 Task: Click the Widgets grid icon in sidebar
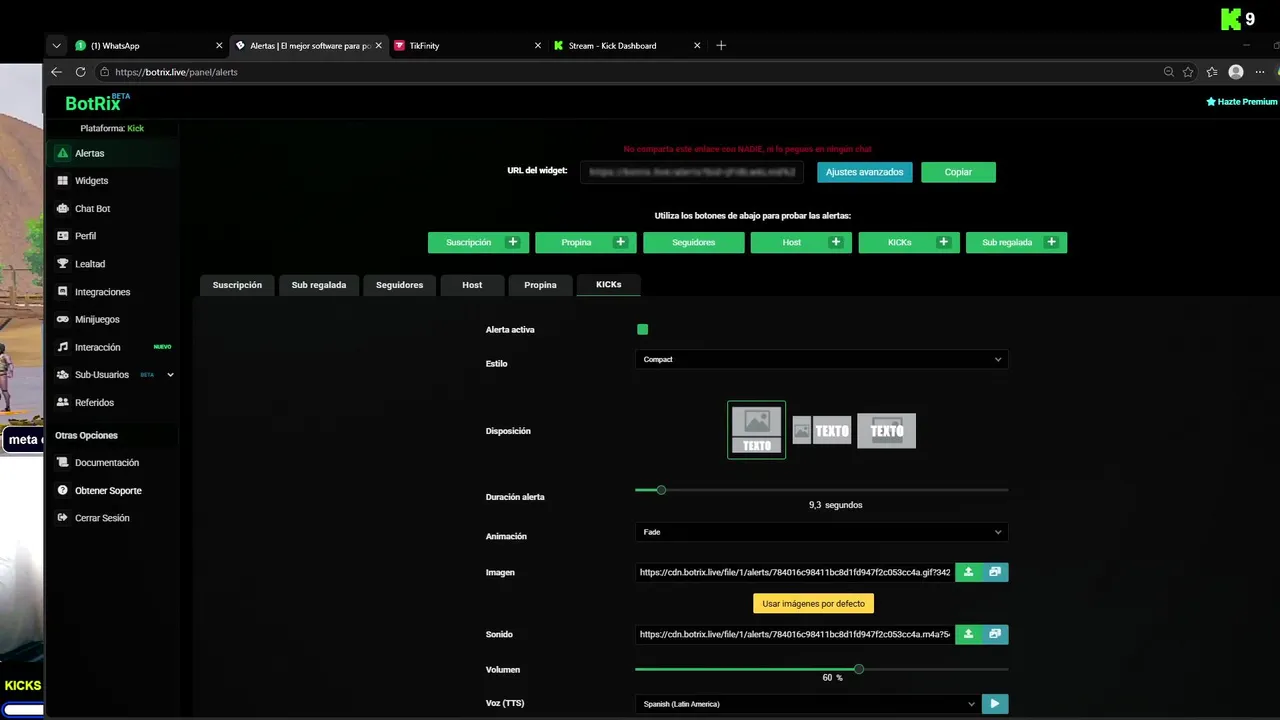[63, 181]
